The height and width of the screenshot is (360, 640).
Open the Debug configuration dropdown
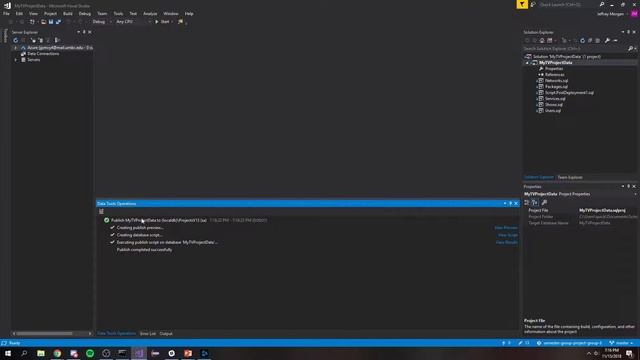point(102,22)
